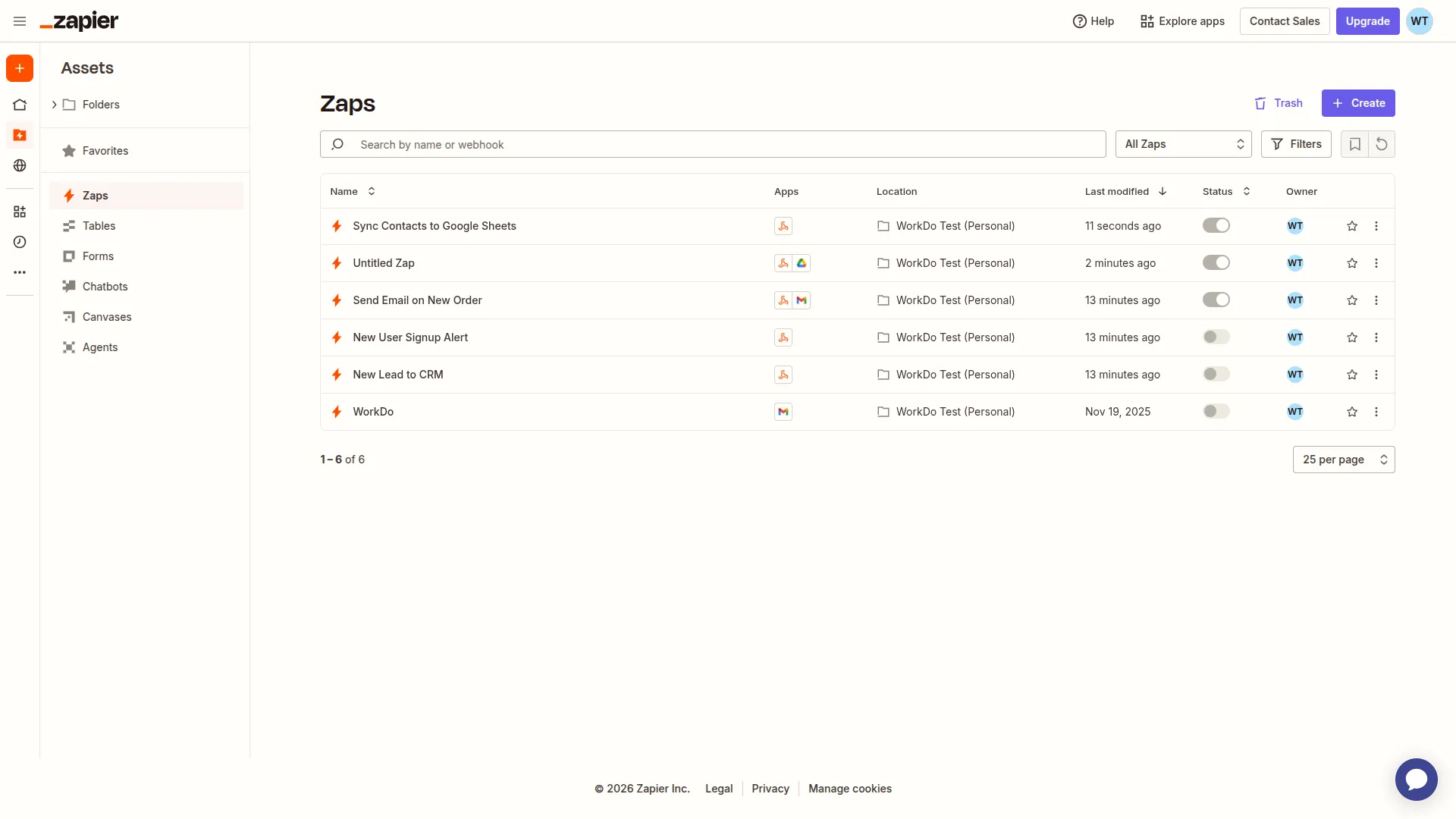Open the WT account avatar in header

1420,21
